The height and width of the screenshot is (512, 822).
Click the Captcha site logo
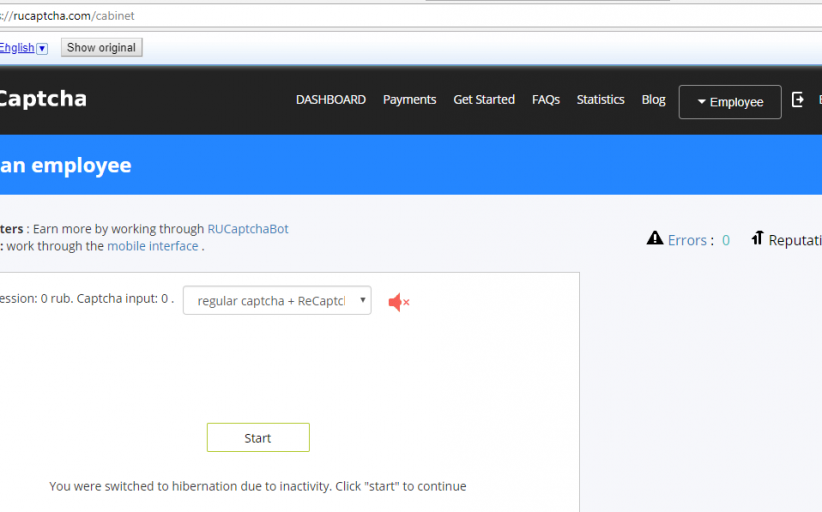pyautogui.click(x=42, y=99)
